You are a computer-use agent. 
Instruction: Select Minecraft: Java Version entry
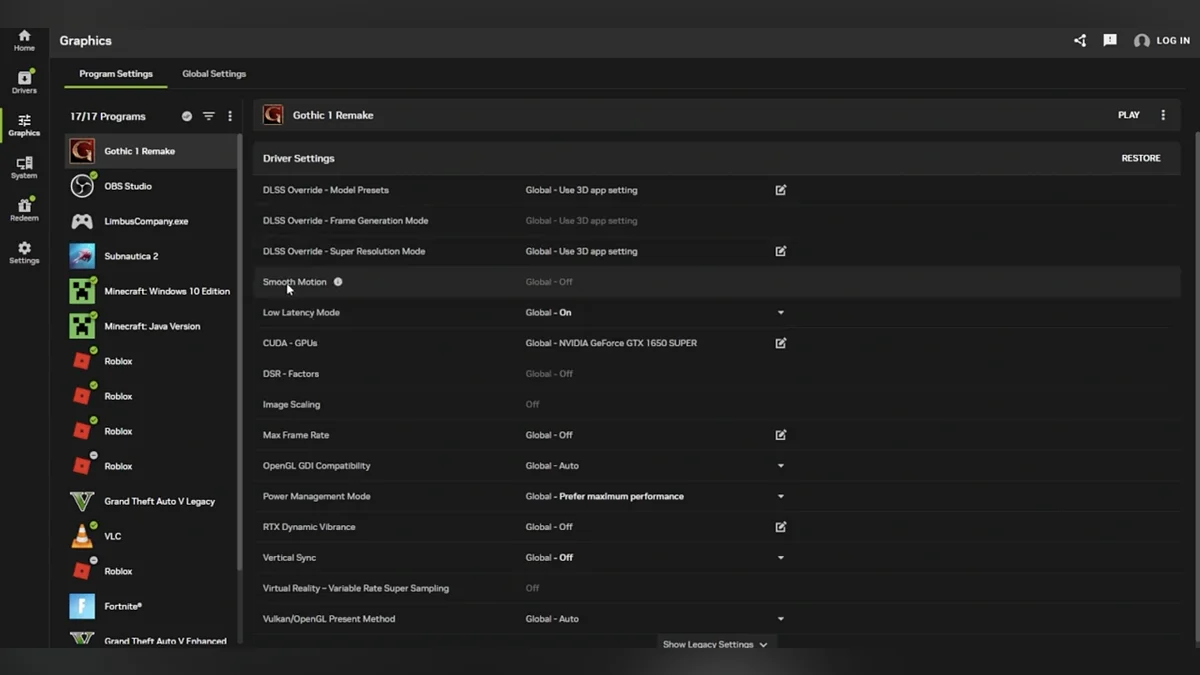[150, 326]
